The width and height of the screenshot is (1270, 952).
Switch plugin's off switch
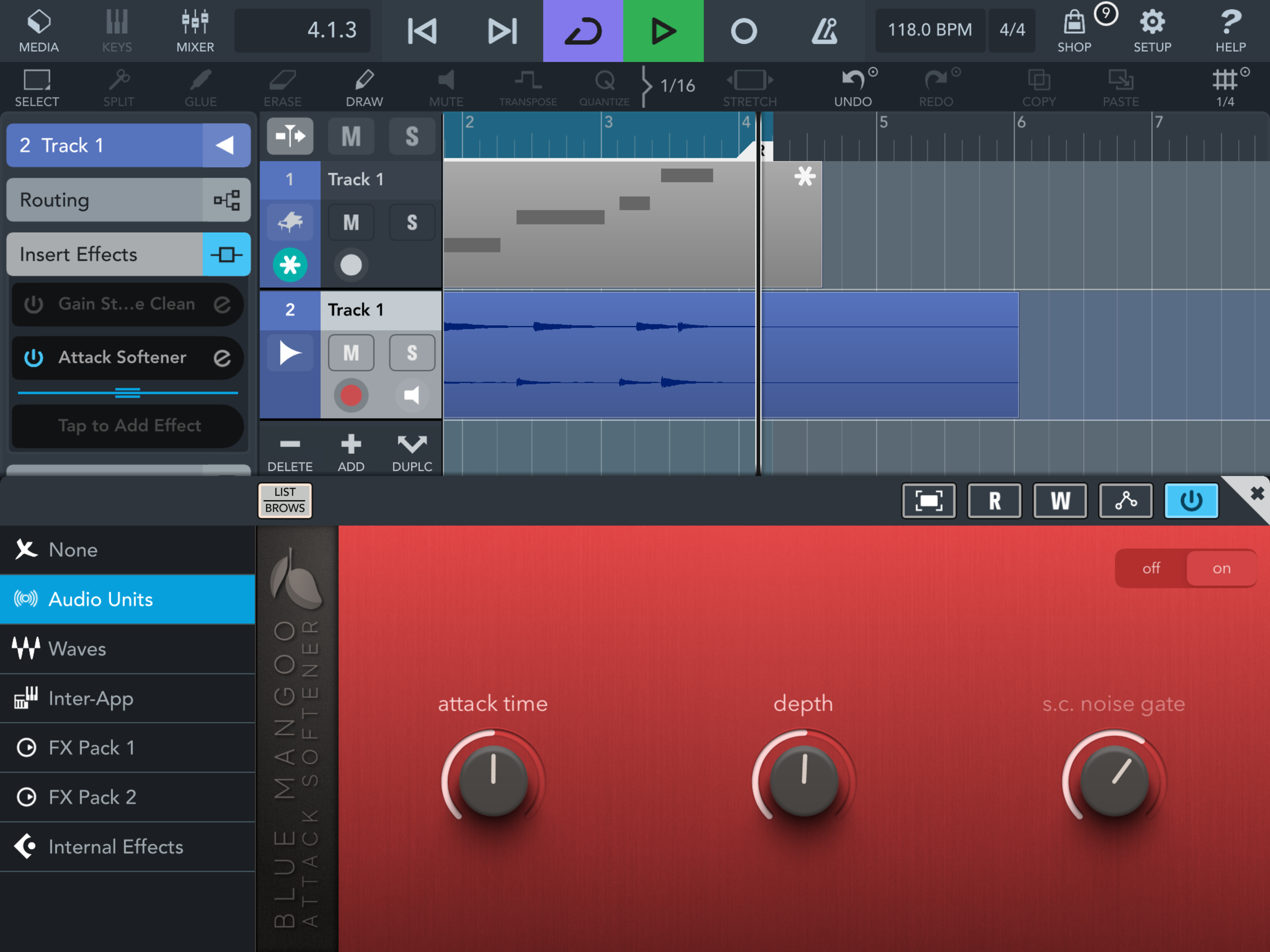pyautogui.click(x=1151, y=568)
